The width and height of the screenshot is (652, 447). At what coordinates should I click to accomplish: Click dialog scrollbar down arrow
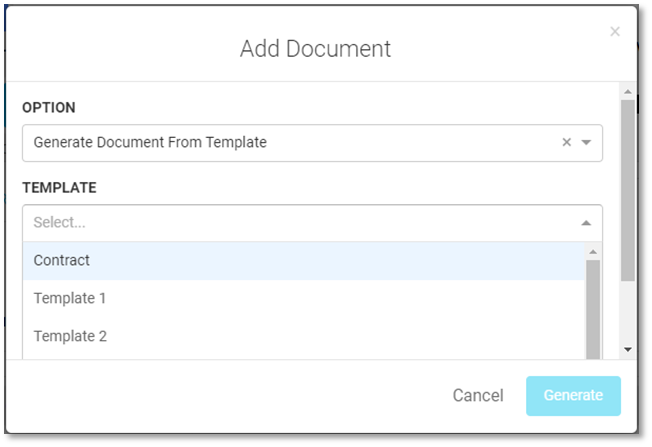pos(628,349)
